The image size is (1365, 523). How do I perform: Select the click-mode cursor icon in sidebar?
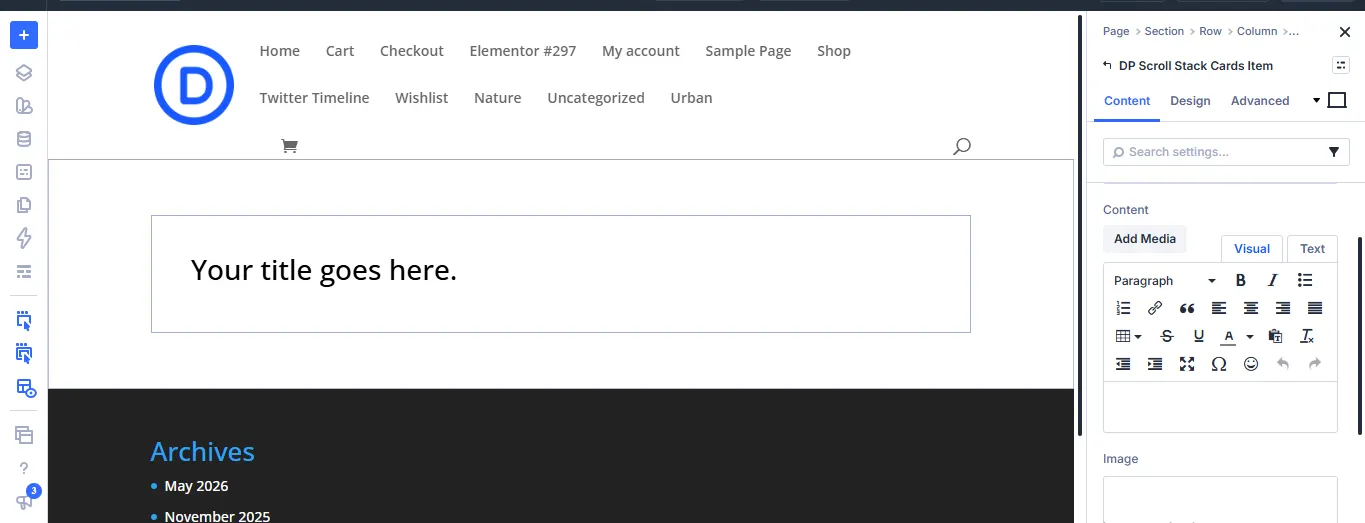[x=24, y=321]
